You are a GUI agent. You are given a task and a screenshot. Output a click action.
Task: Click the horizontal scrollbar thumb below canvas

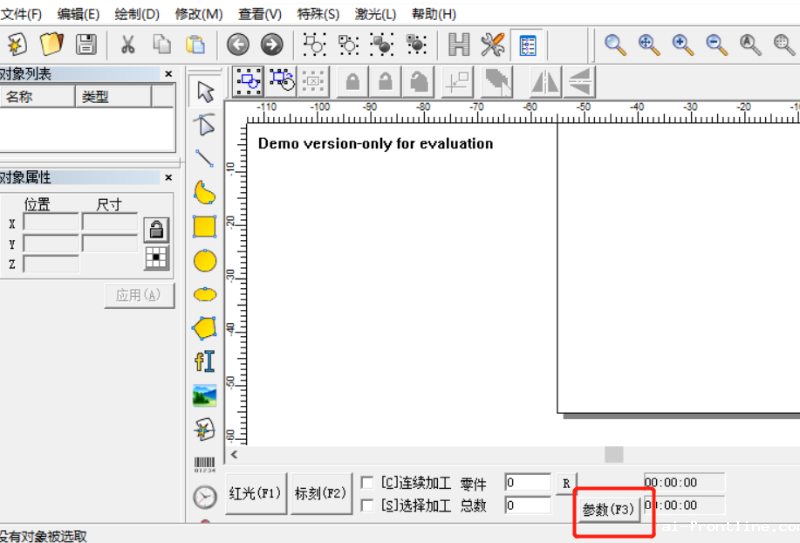click(613, 454)
